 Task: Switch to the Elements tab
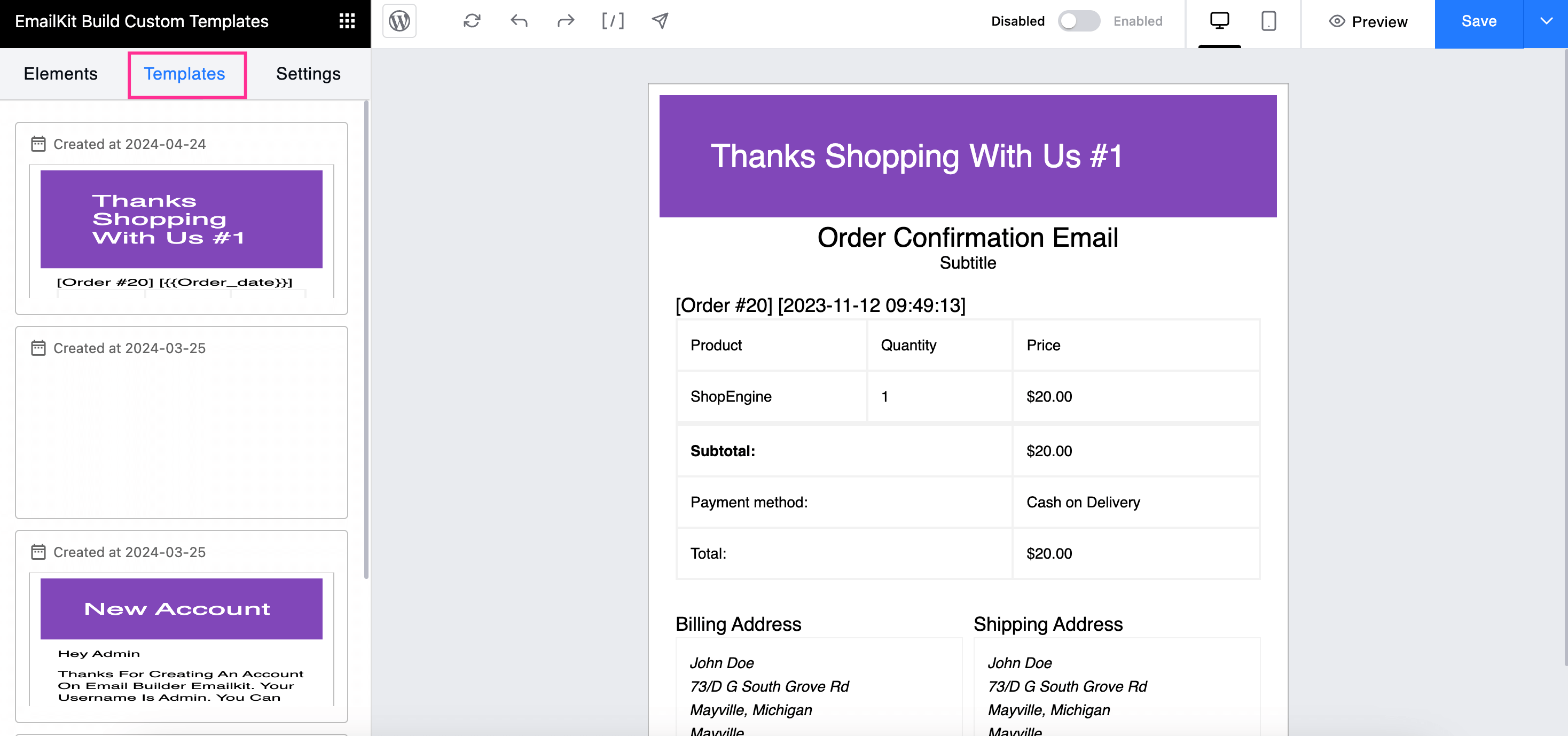60,73
